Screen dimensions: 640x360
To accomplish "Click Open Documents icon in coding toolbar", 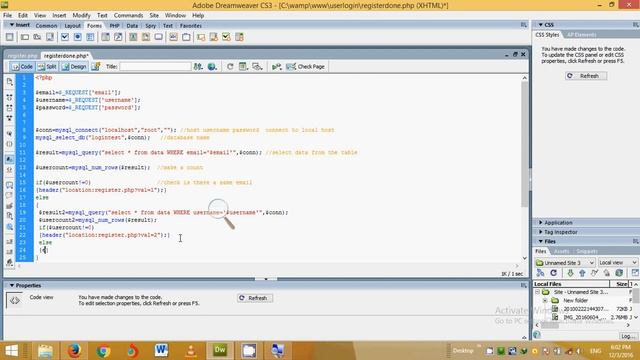I will coord(9,82).
